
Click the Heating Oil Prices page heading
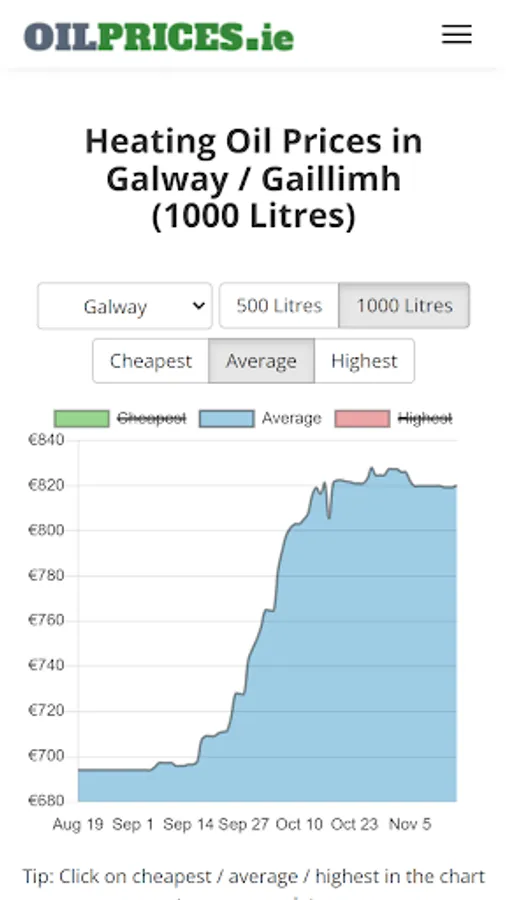pyautogui.click(x=253, y=179)
